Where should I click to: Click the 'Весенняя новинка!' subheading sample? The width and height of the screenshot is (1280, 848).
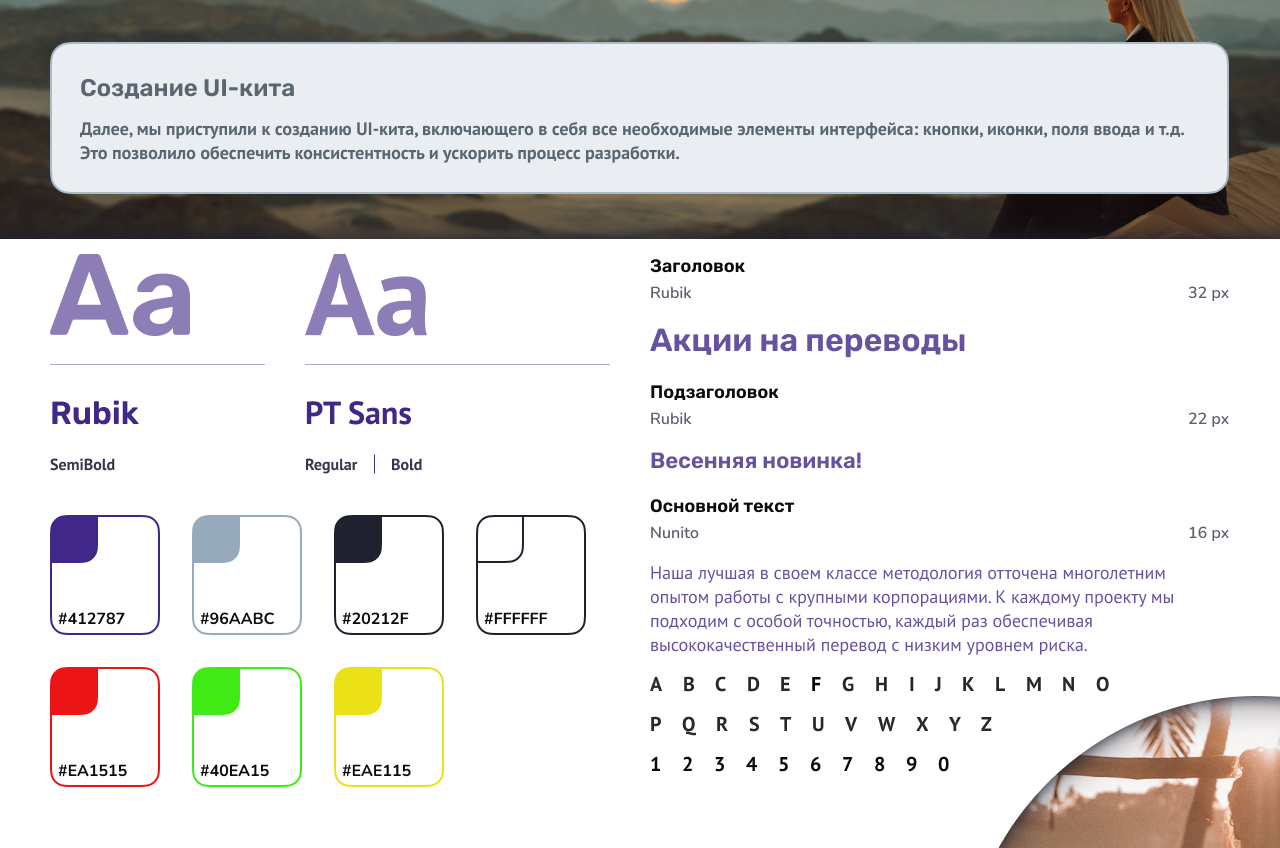(x=755, y=461)
